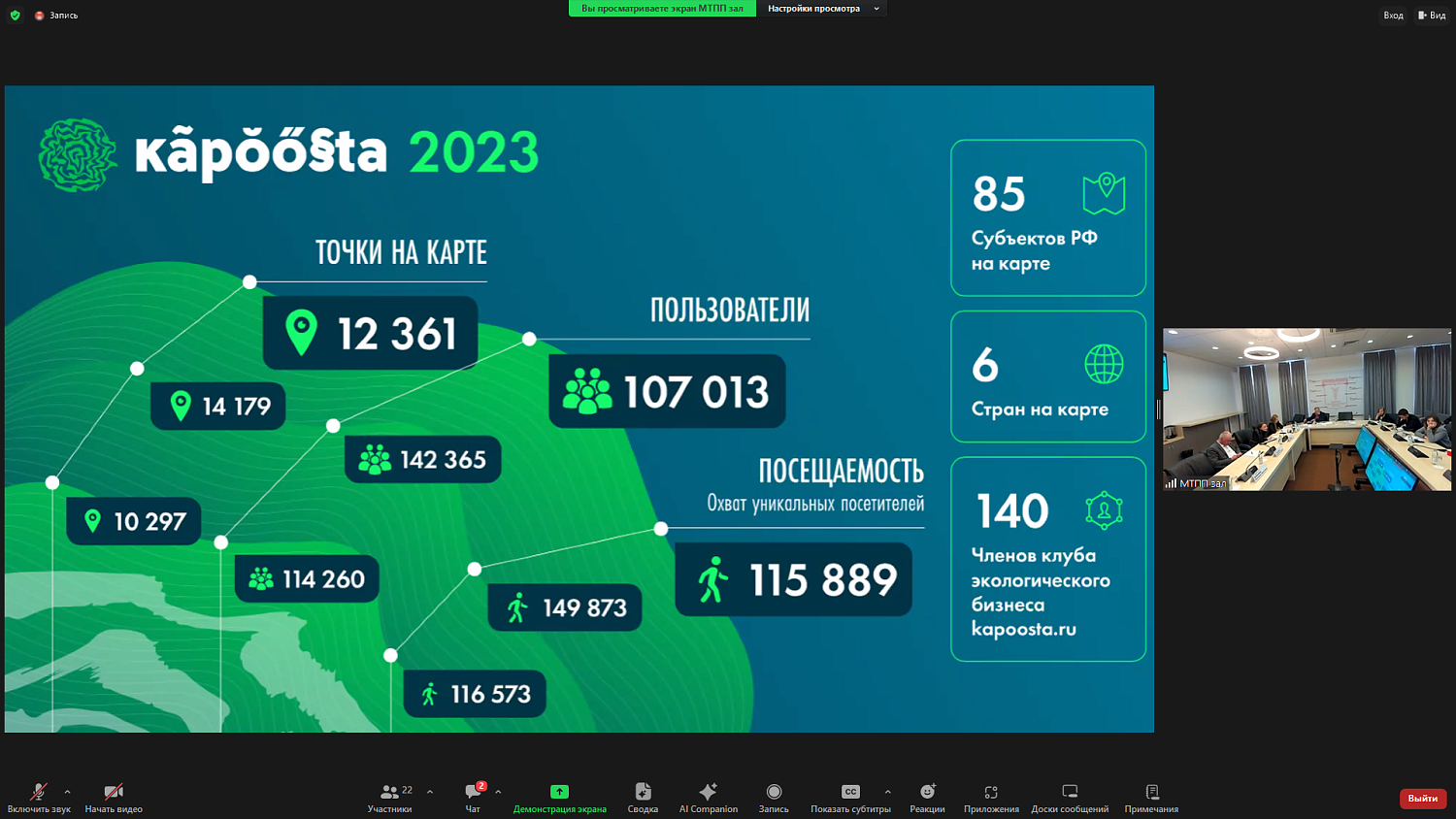Open the Сводка summary tool
The height and width of the screenshot is (819, 1456).
coord(643,797)
